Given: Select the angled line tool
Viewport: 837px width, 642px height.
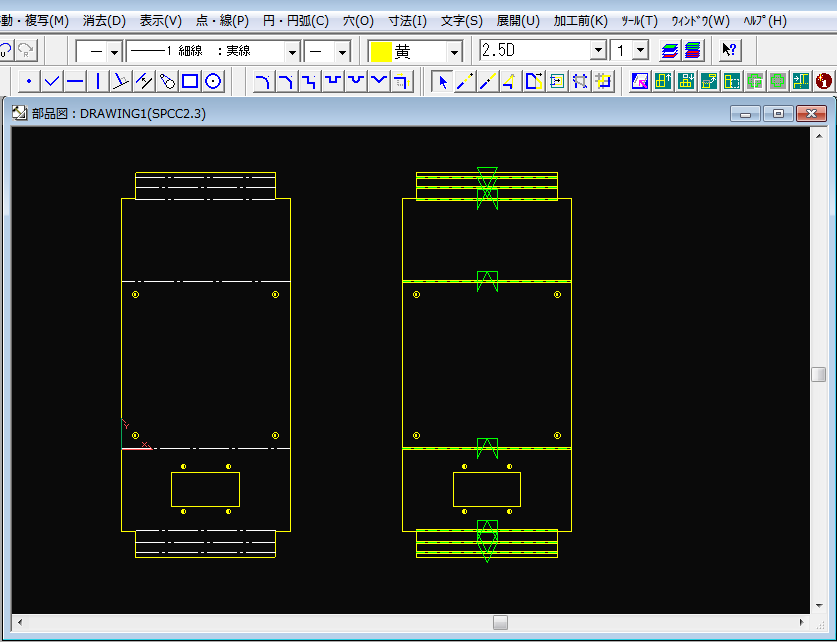Looking at the screenshot, I should coord(121,82).
